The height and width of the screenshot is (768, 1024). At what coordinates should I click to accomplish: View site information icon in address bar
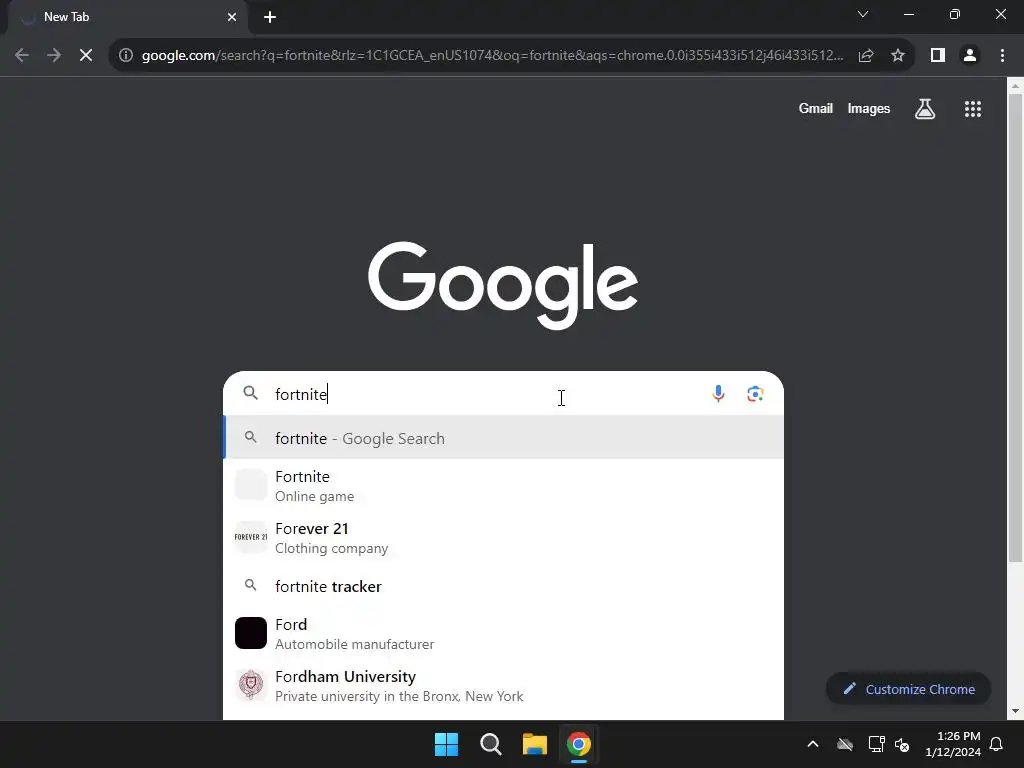(x=126, y=56)
